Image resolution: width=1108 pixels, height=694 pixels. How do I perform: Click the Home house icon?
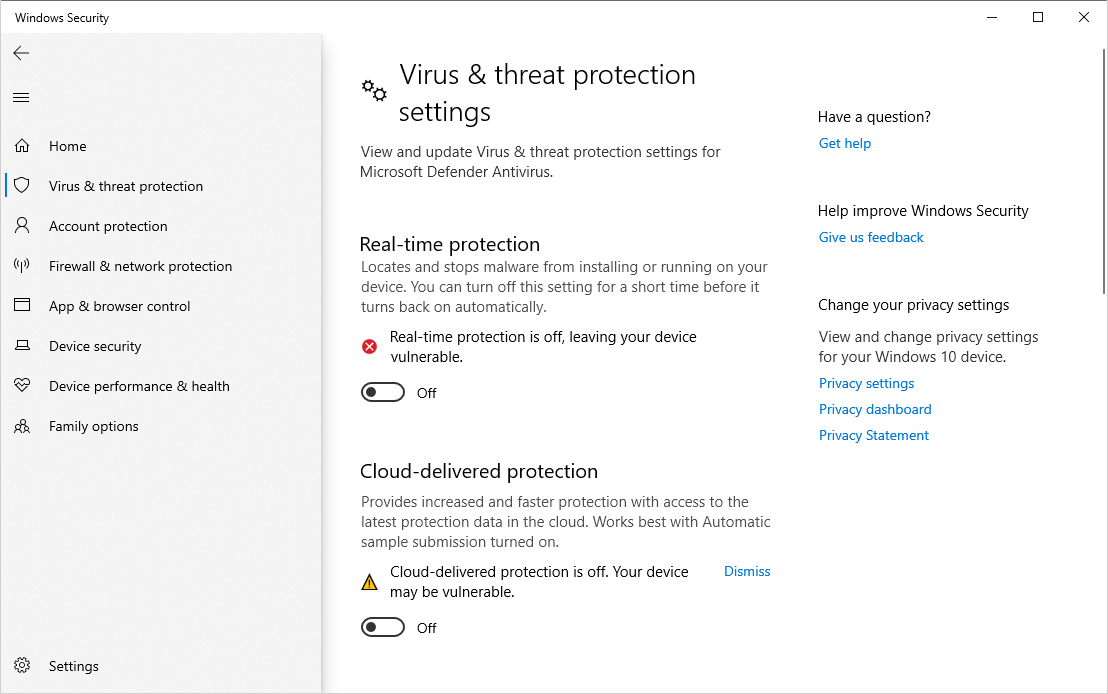(x=22, y=146)
